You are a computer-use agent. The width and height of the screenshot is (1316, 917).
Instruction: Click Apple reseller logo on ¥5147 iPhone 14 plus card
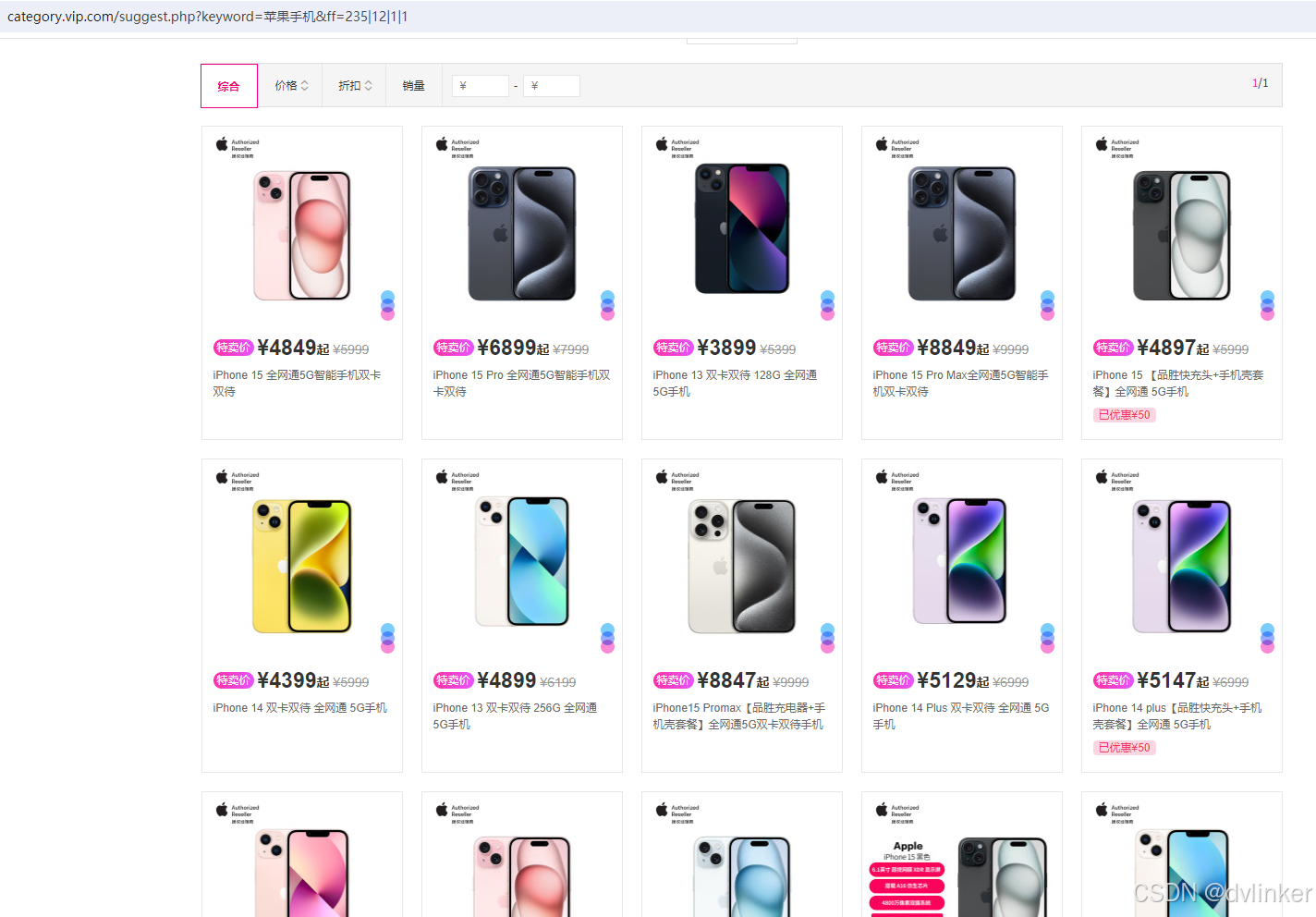(1117, 481)
